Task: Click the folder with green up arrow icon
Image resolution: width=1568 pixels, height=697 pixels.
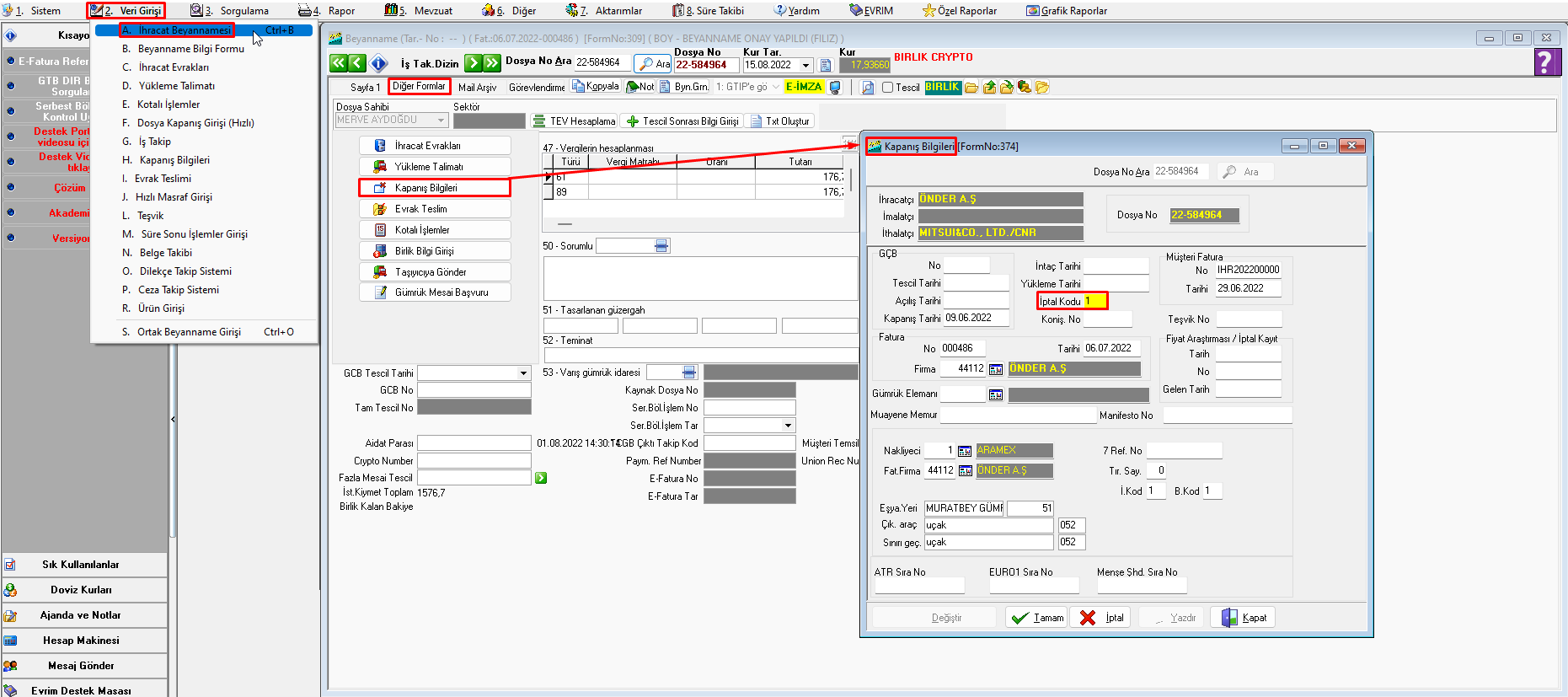Action: (989, 87)
